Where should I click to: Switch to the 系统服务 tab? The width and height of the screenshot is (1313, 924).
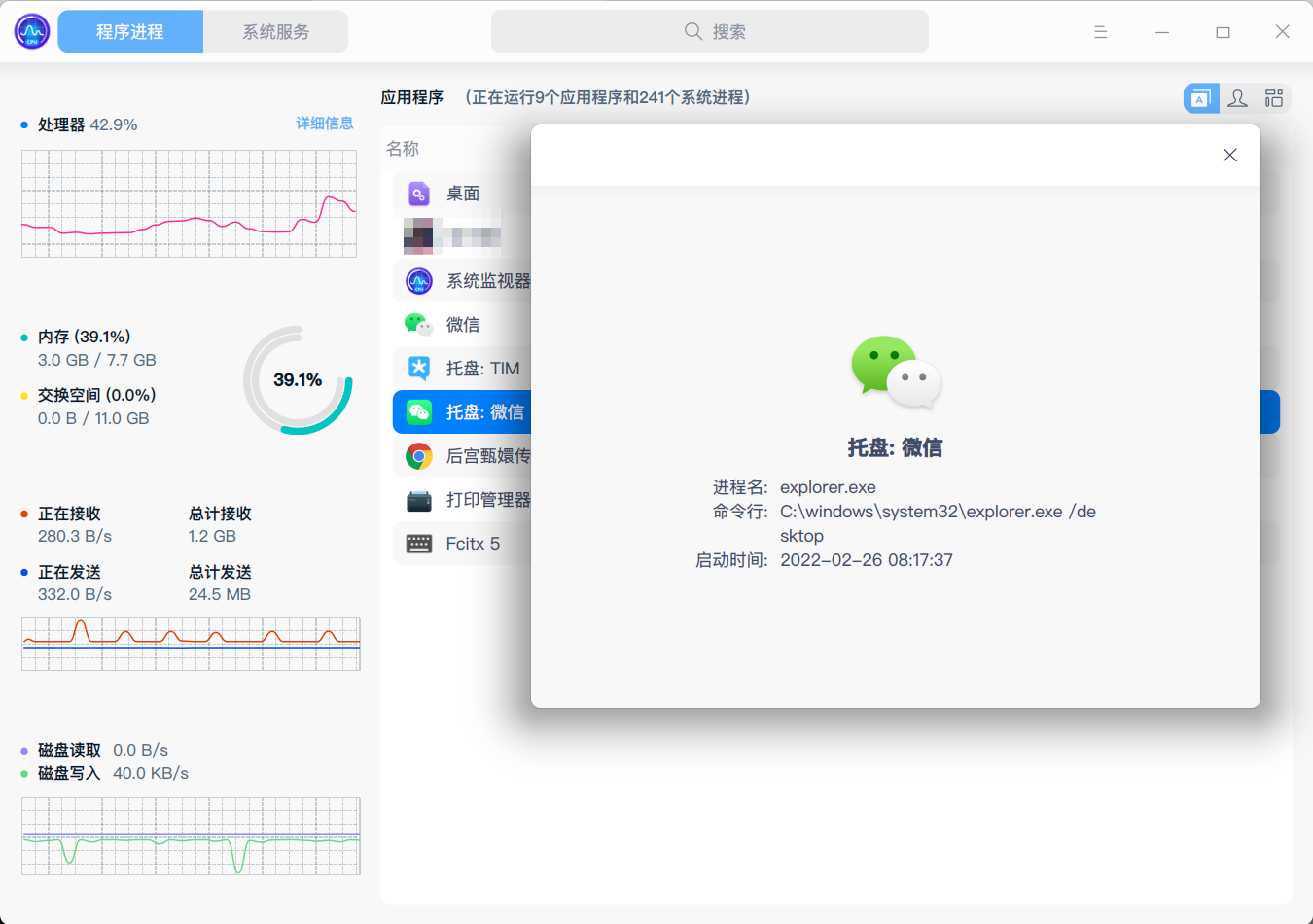tap(275, 31)
